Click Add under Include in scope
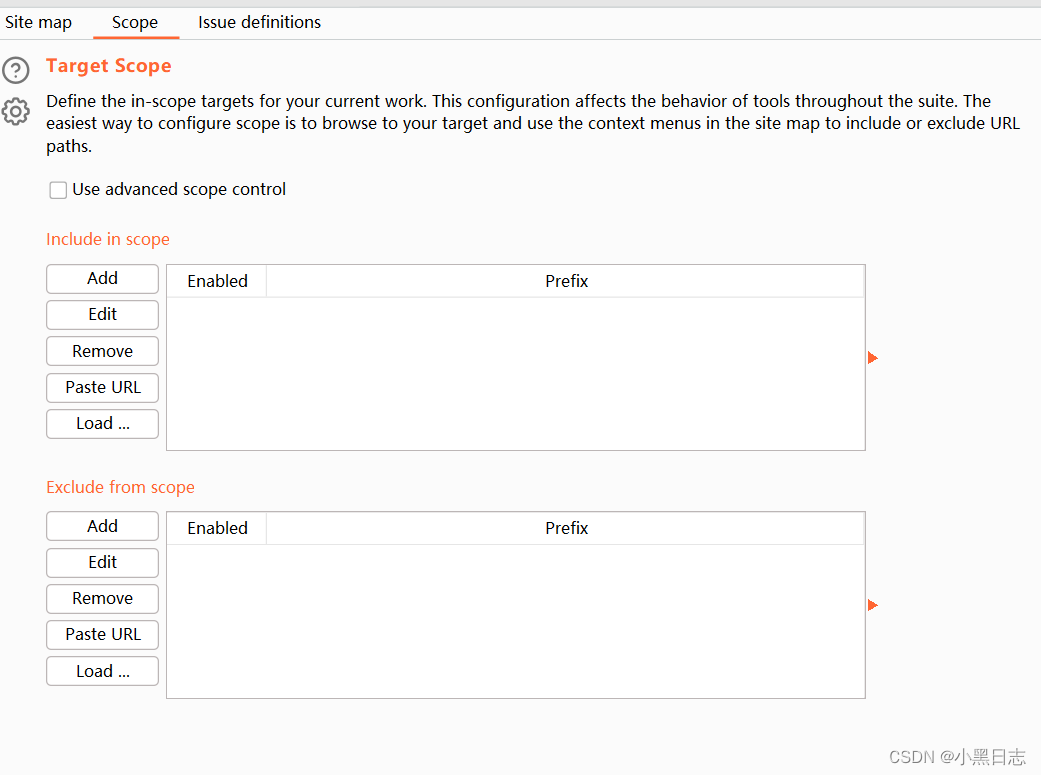Image resolution: width=1041 pixels, height=775 pixels. 102,279
